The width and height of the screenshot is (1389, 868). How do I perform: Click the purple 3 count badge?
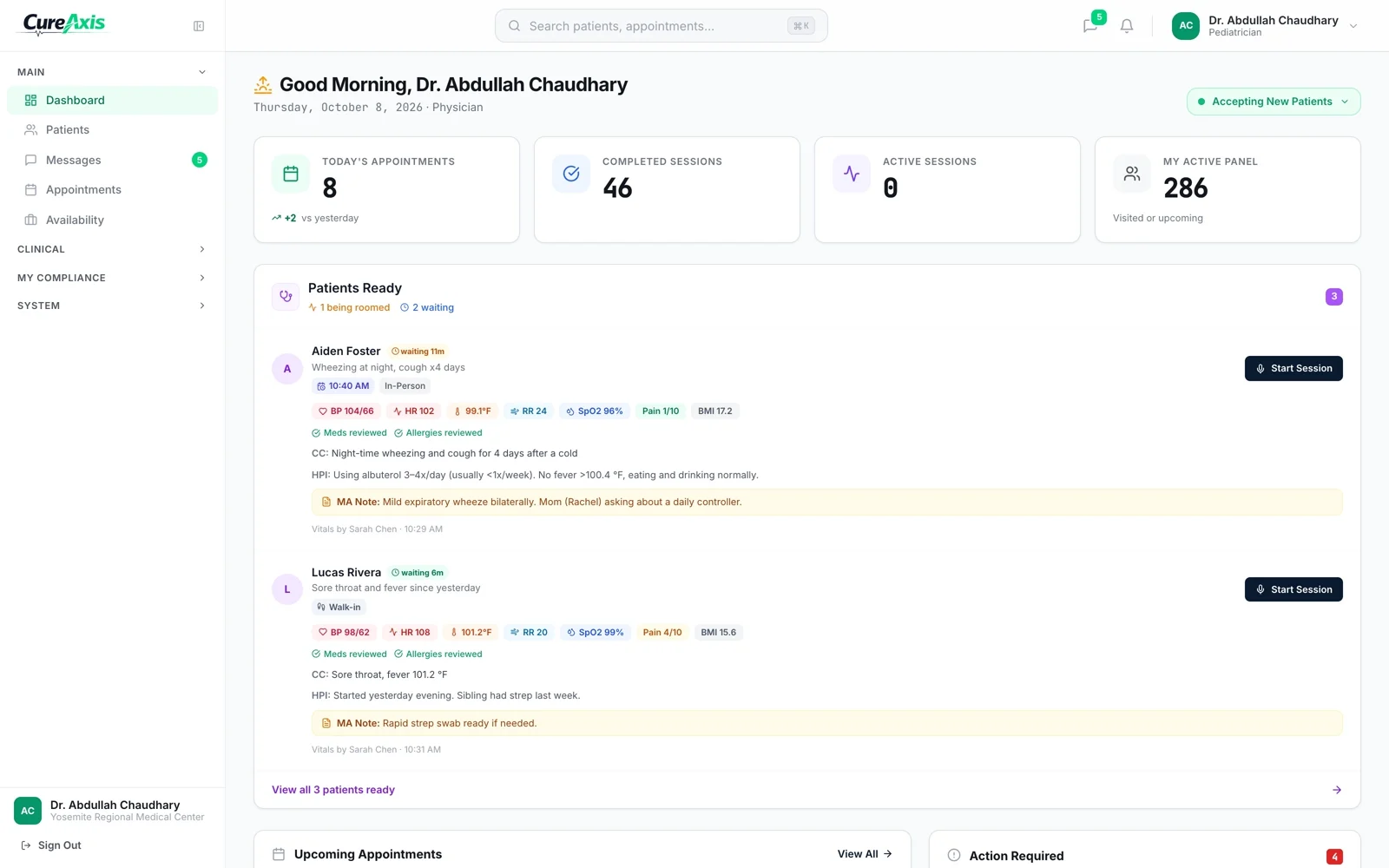coord(1334,297)
